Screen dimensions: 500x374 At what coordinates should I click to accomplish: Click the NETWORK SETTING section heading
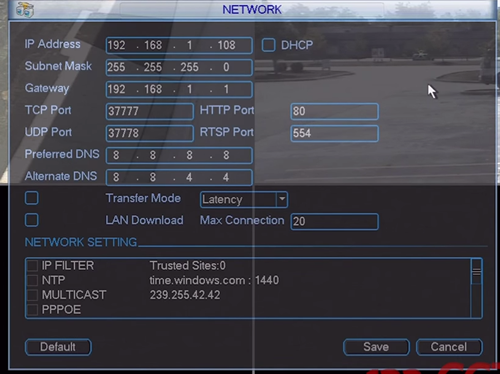81,242
